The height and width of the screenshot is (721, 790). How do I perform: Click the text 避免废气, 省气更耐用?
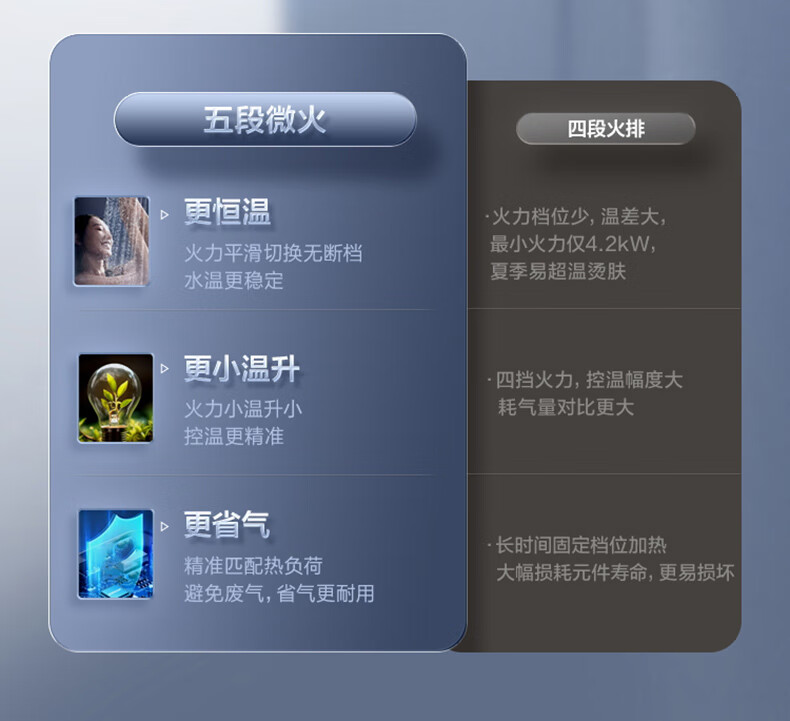pos(279,594)
